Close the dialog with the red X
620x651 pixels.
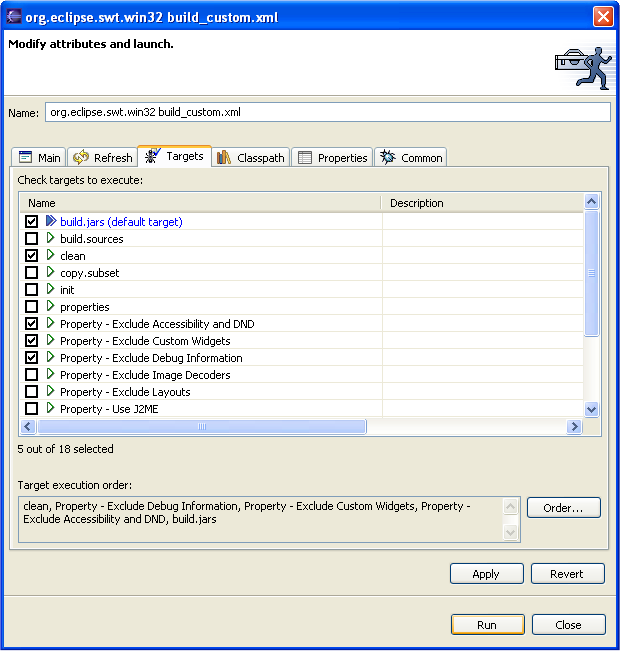pyautogui.click(x=603, y=17)
